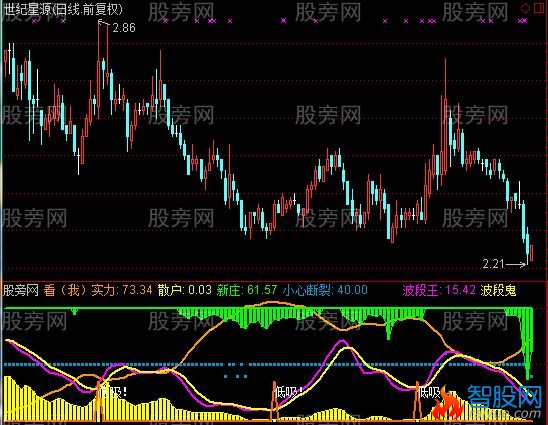
Task: Select the 波段王: 15.42 indicator value
Action: 439,290
